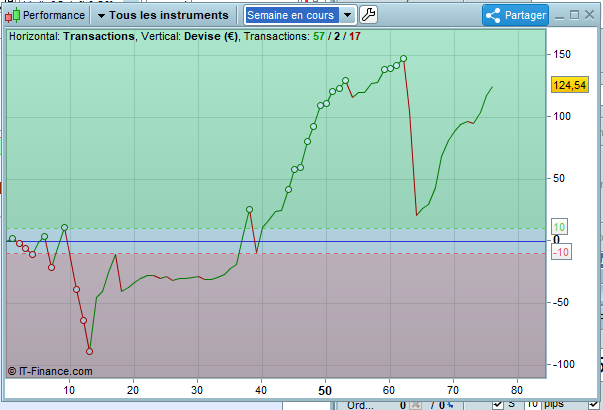Image resolution: width=603 pixels, height=410 pixels.
Task: Click the Horizontal: Transactions axis label
Action: pos(72,36)
